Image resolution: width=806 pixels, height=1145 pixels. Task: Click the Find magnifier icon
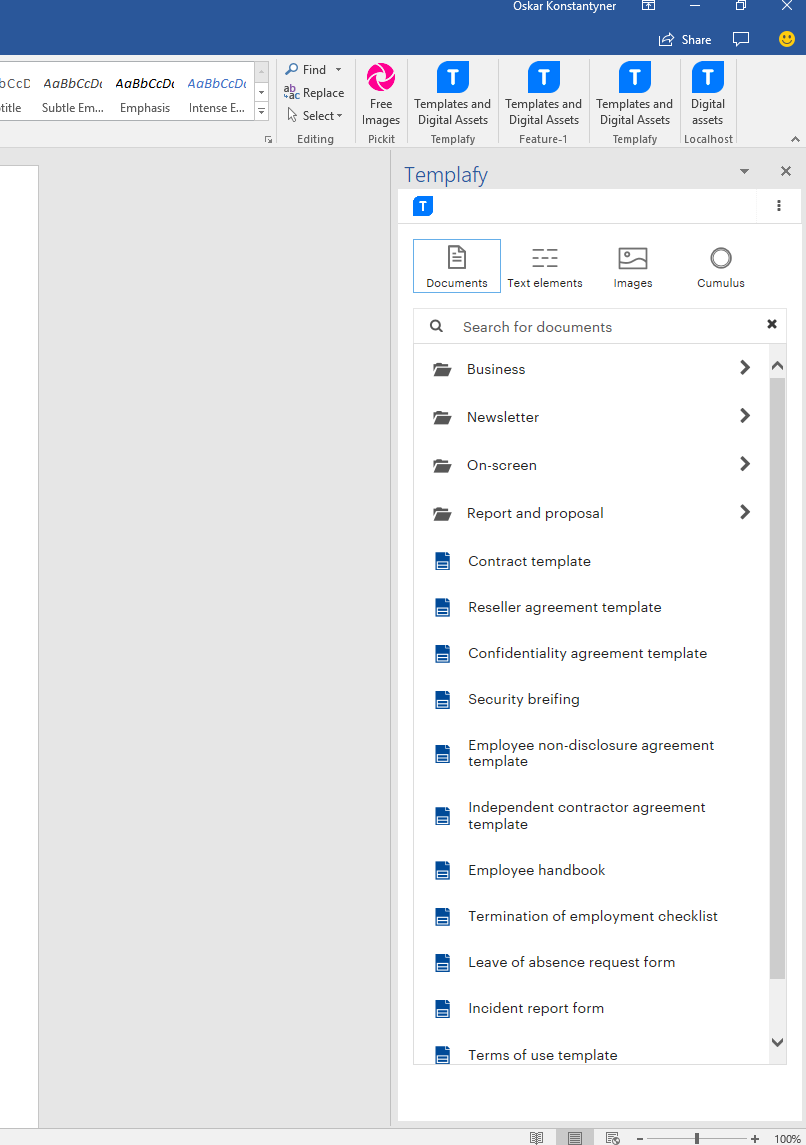point(291,69)
